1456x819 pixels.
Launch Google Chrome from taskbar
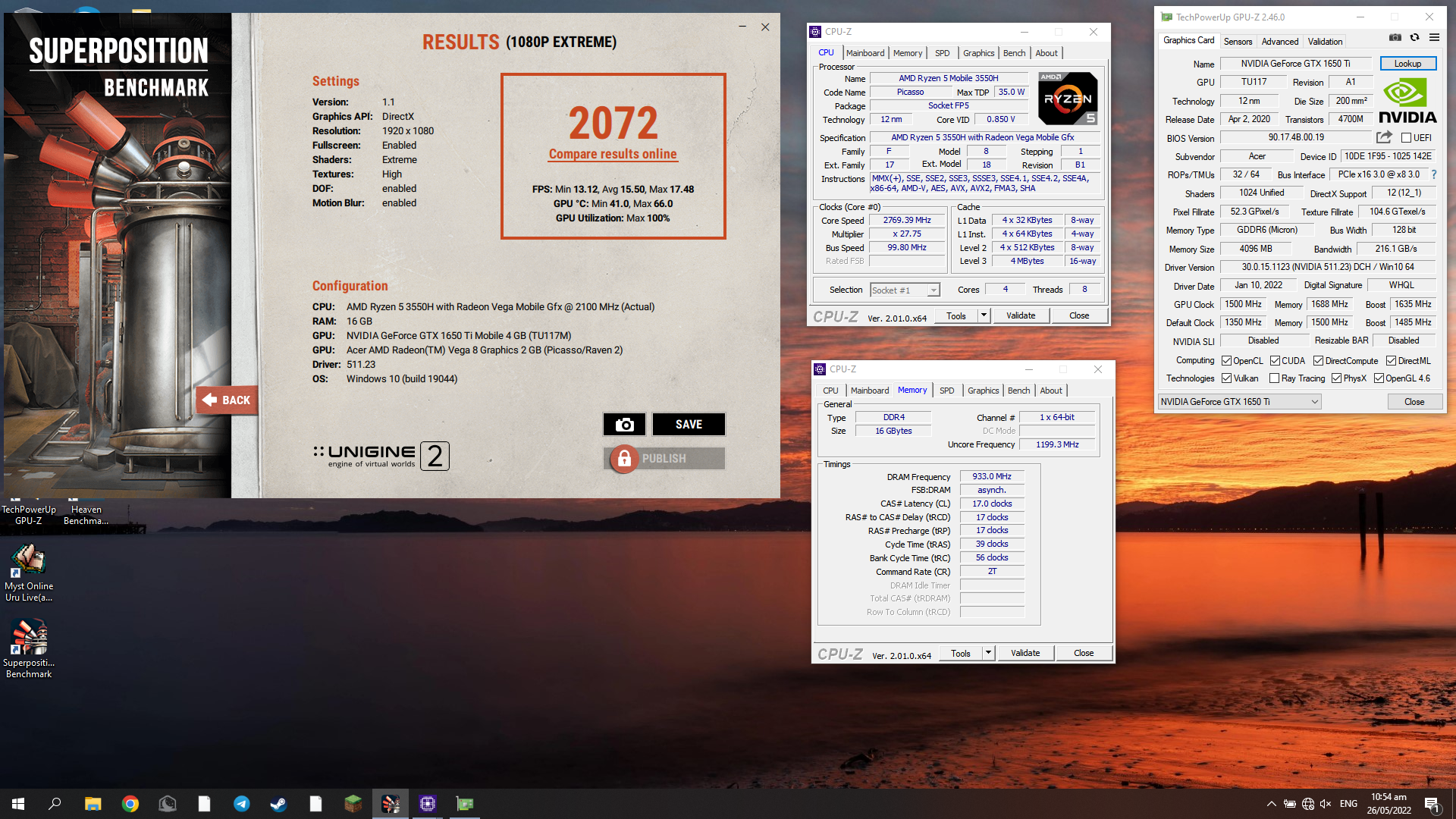(x=130, y=804)
